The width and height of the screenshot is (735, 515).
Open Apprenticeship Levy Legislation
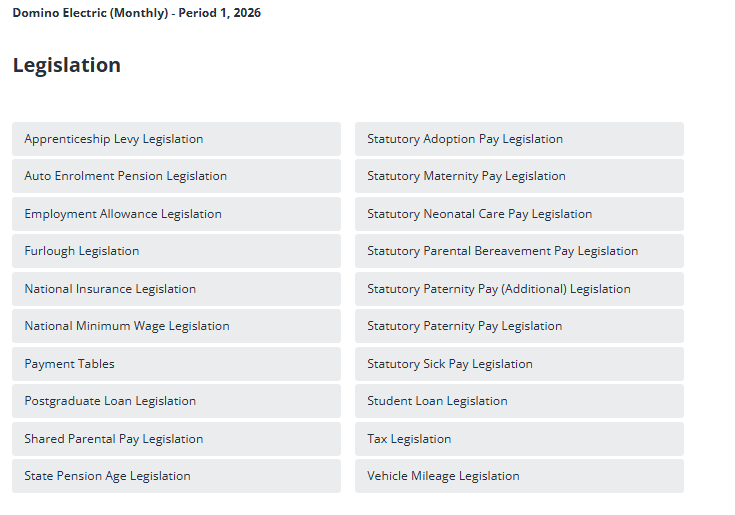coord(114,139)
